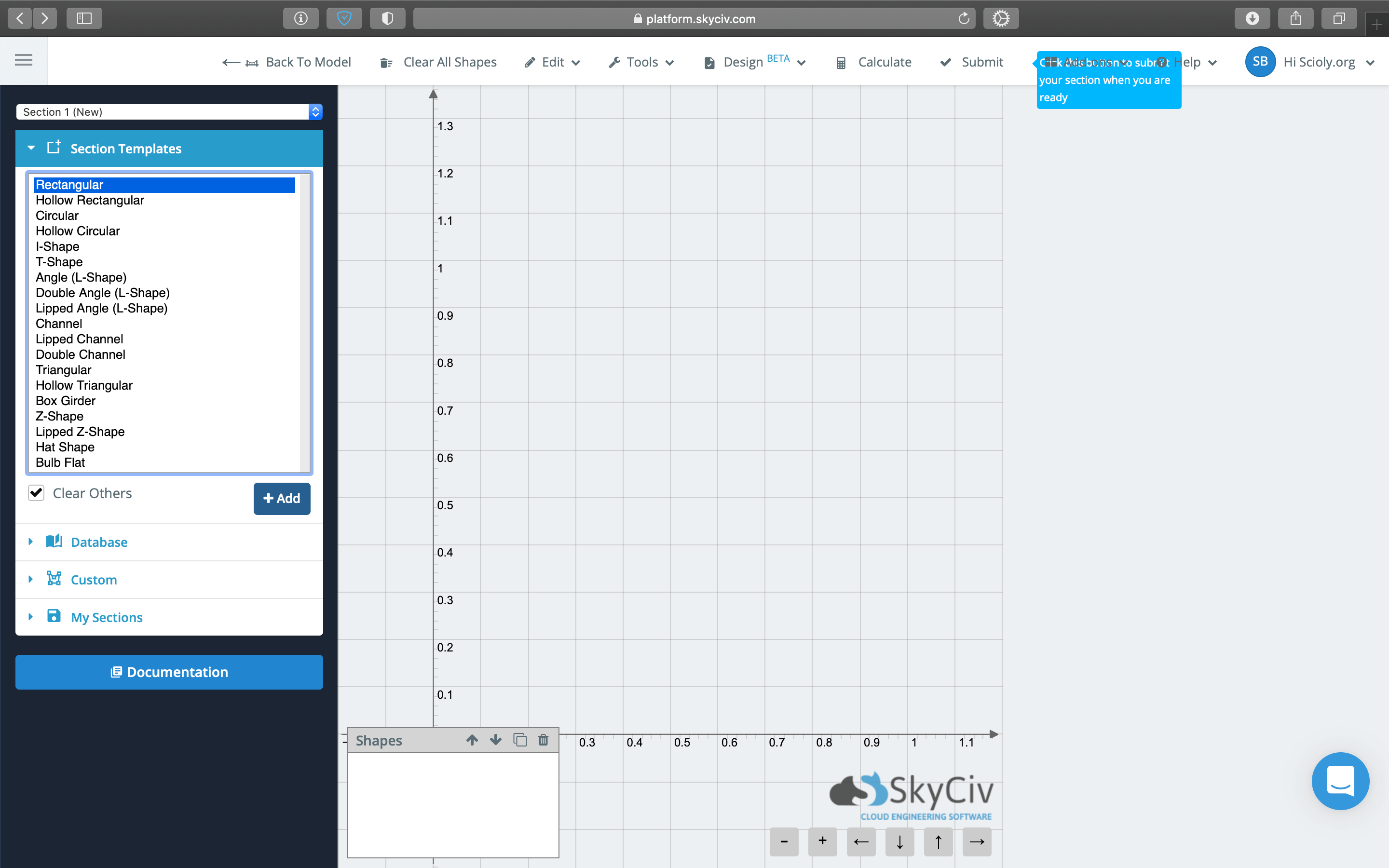Open the hamburger sidebar menu

tap(24, 60)
